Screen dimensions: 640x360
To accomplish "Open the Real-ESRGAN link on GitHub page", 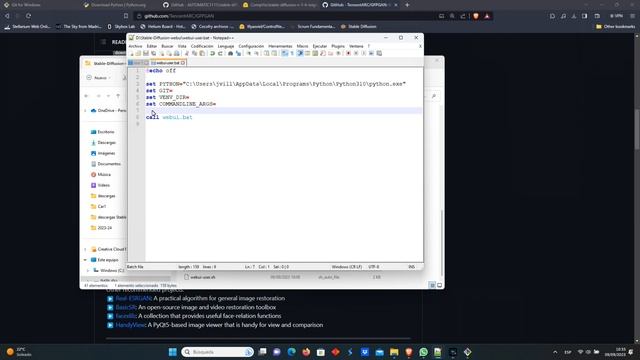I will (x=133, y=298).
